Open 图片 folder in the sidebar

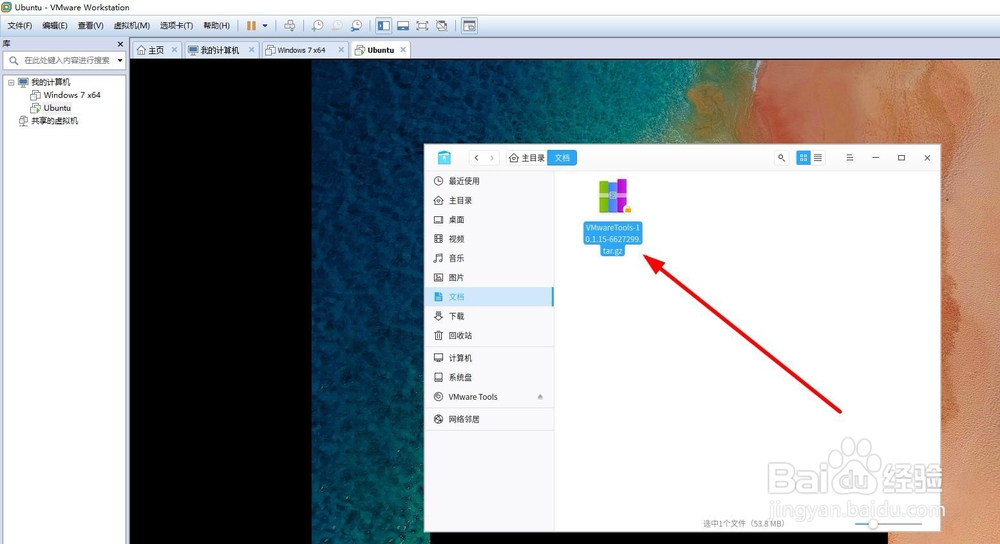(x=489, y=277)
